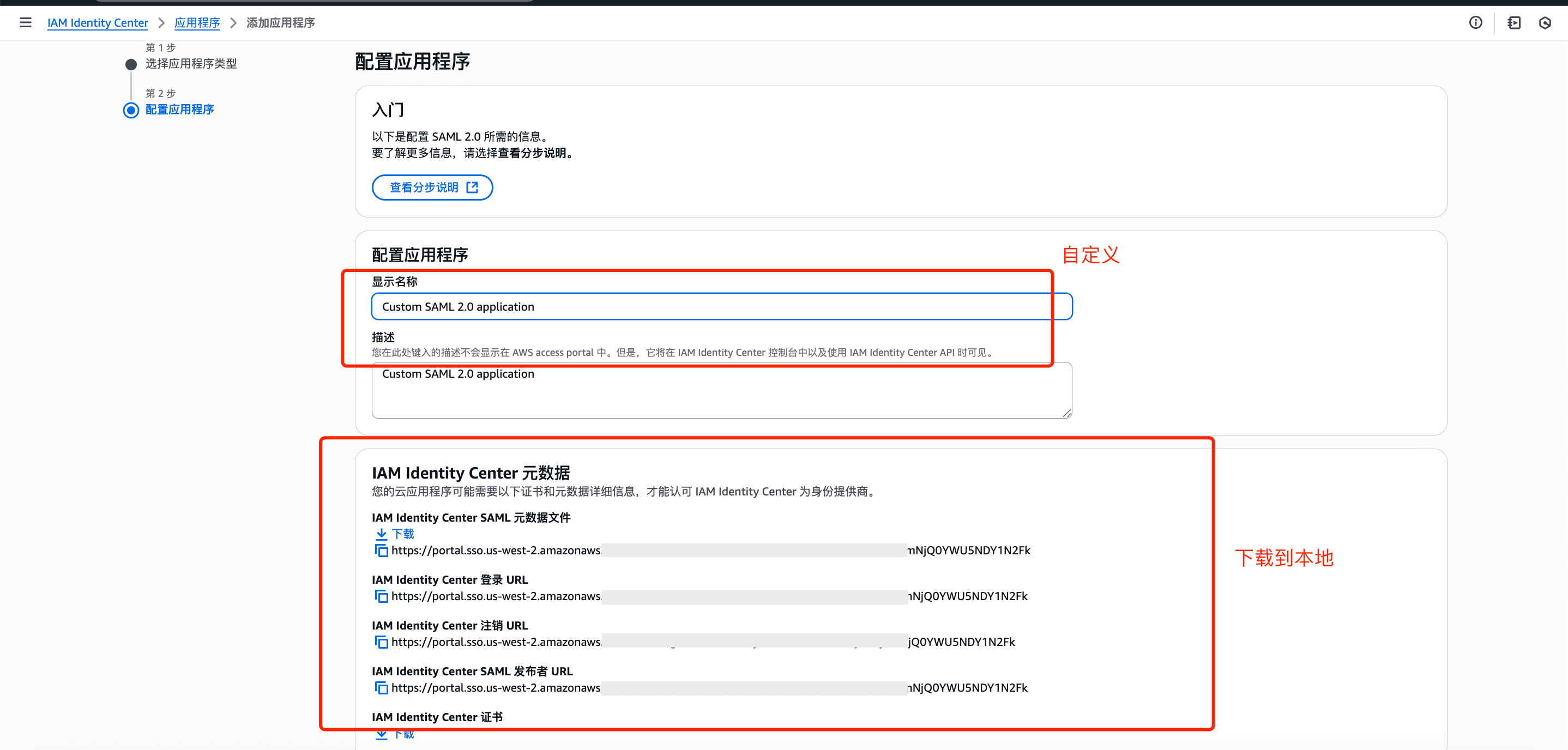Click 下载 link under IAM Identity Center 证书
The height and width of the screenshot is (750, 1568).
pos(402,734)
